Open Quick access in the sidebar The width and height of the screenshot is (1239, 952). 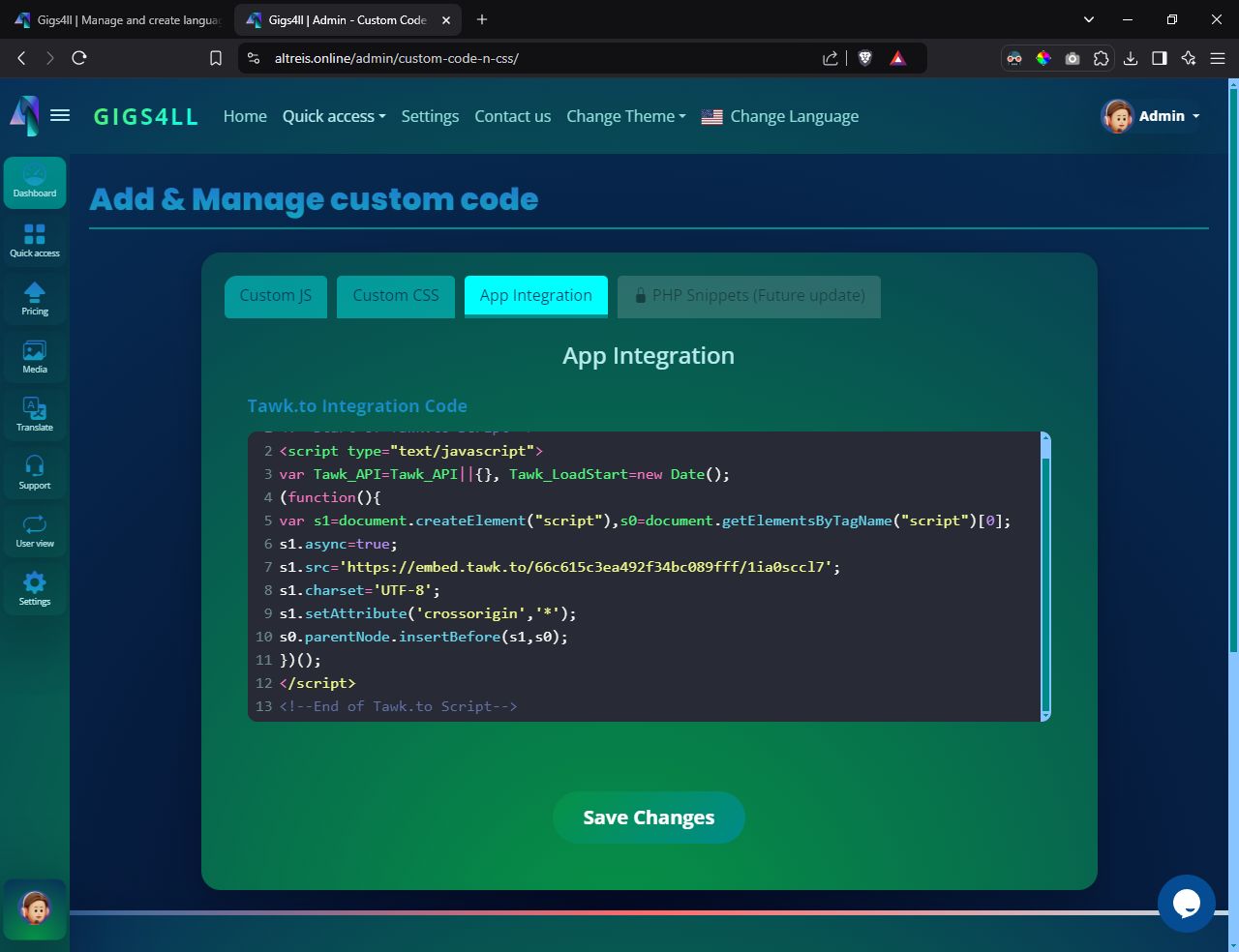(x=35, y=241)
